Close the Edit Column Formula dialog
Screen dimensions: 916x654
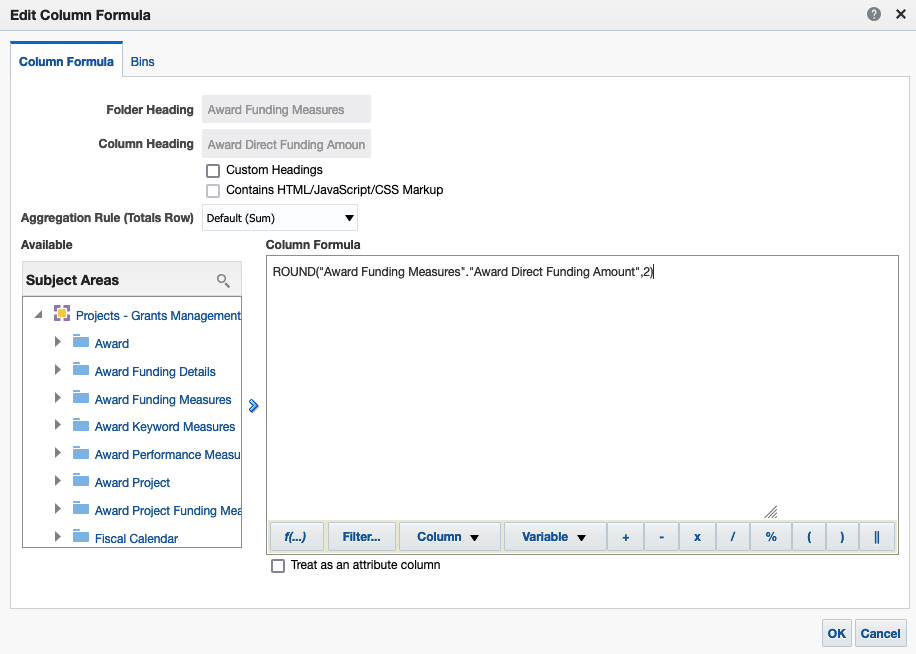(x=901, y=15)
